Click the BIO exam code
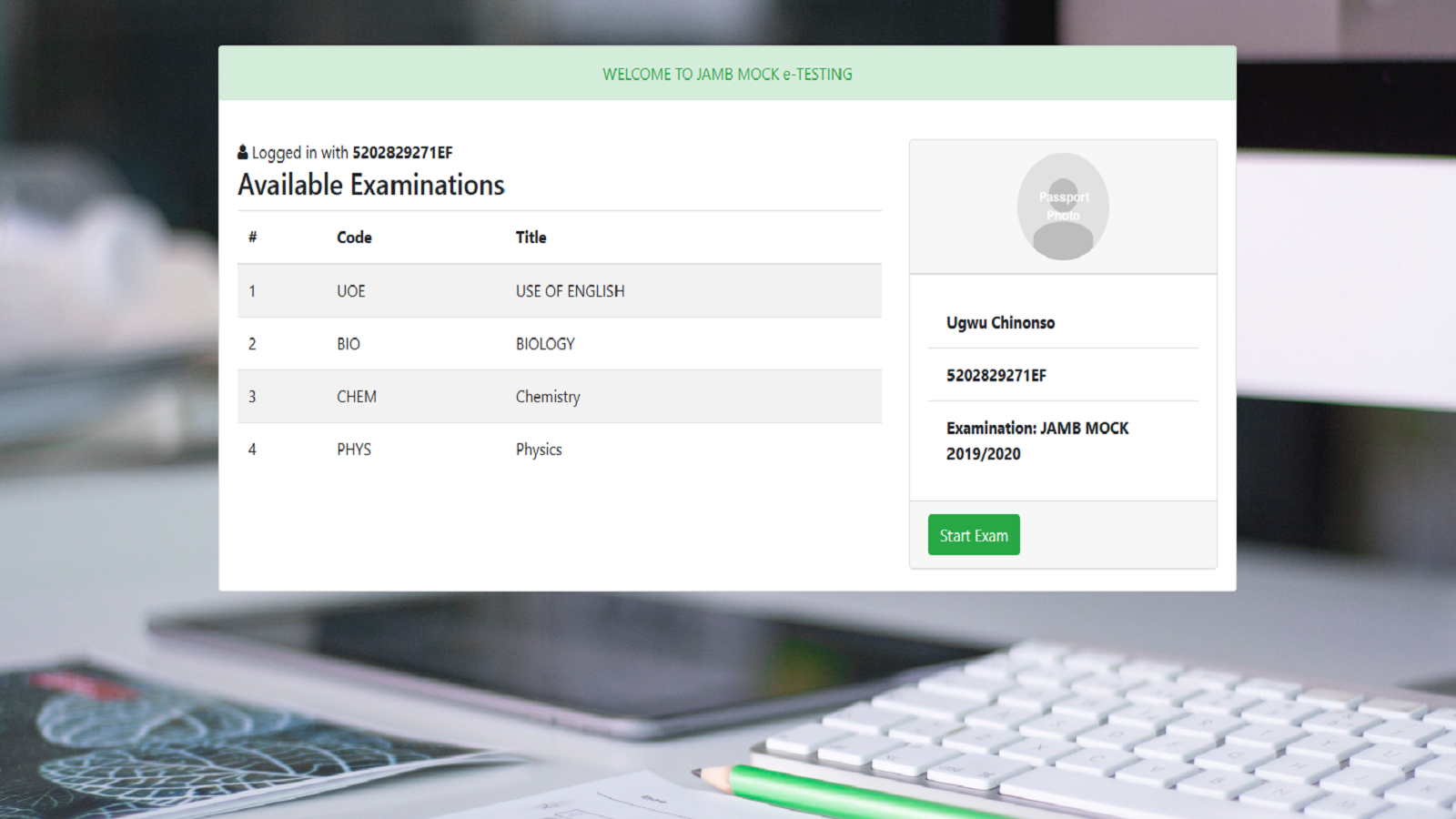The image size is (1456, 819). tap(348, 344)
